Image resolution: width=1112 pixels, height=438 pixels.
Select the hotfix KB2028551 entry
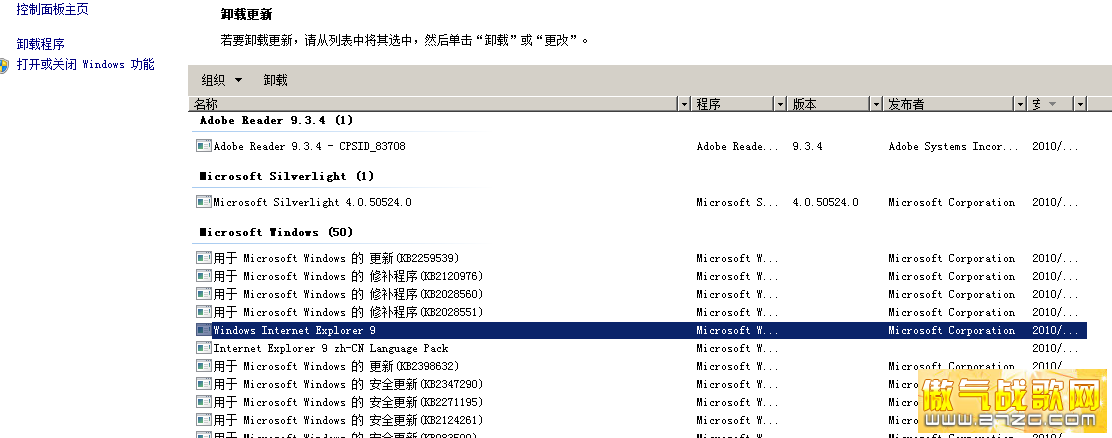[x=640, y=312]
